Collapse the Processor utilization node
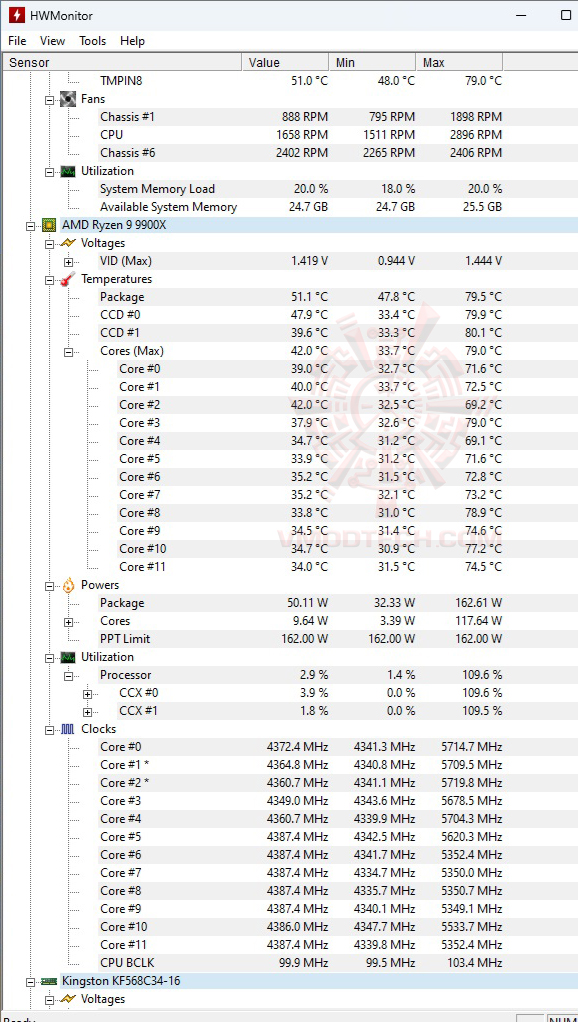The image size is (578, 1022). tap(68, 675)
